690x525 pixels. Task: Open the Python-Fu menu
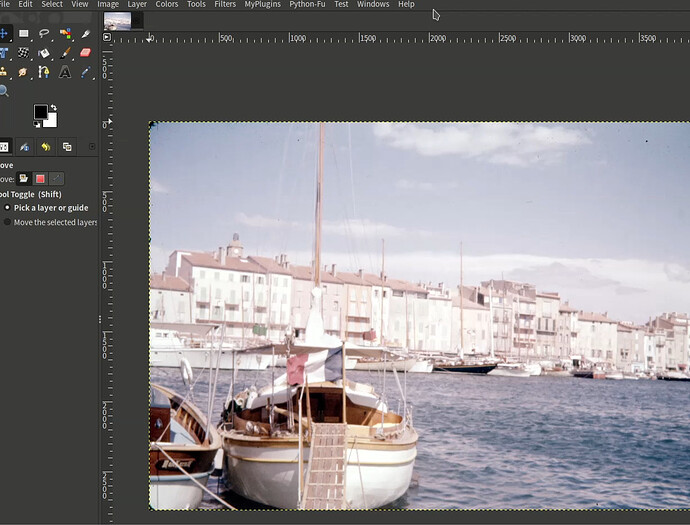click(x=307, y=5)
